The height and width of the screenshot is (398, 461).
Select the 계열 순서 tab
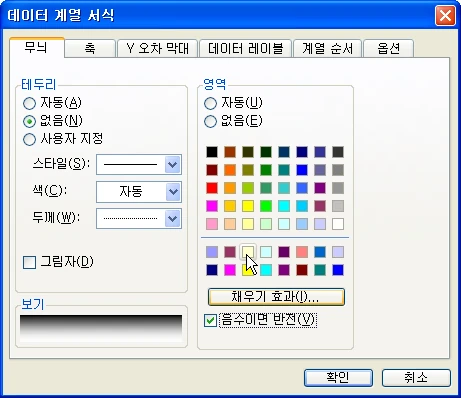[x=327, y=48]
